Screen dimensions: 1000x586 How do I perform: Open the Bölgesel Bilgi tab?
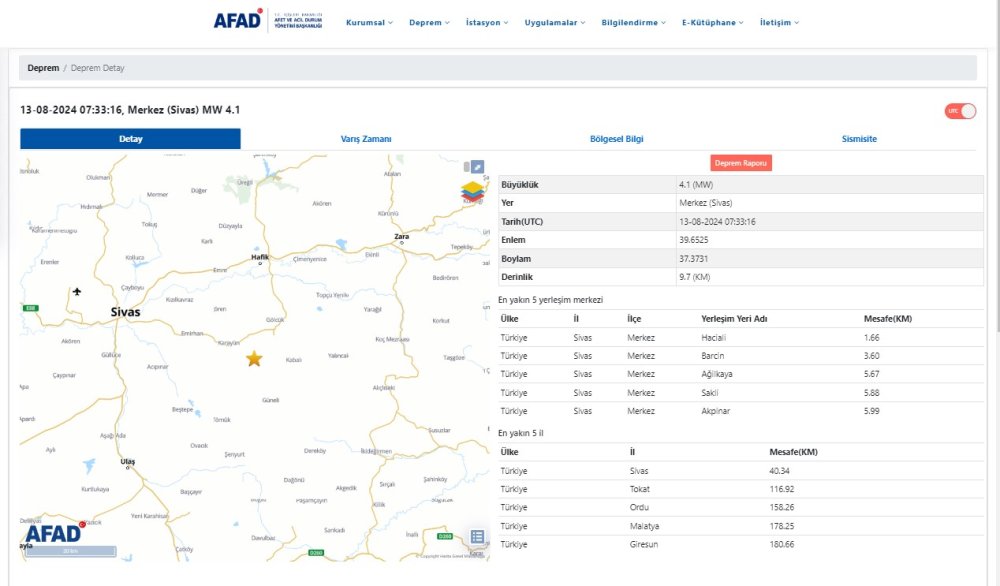(616, 139)
